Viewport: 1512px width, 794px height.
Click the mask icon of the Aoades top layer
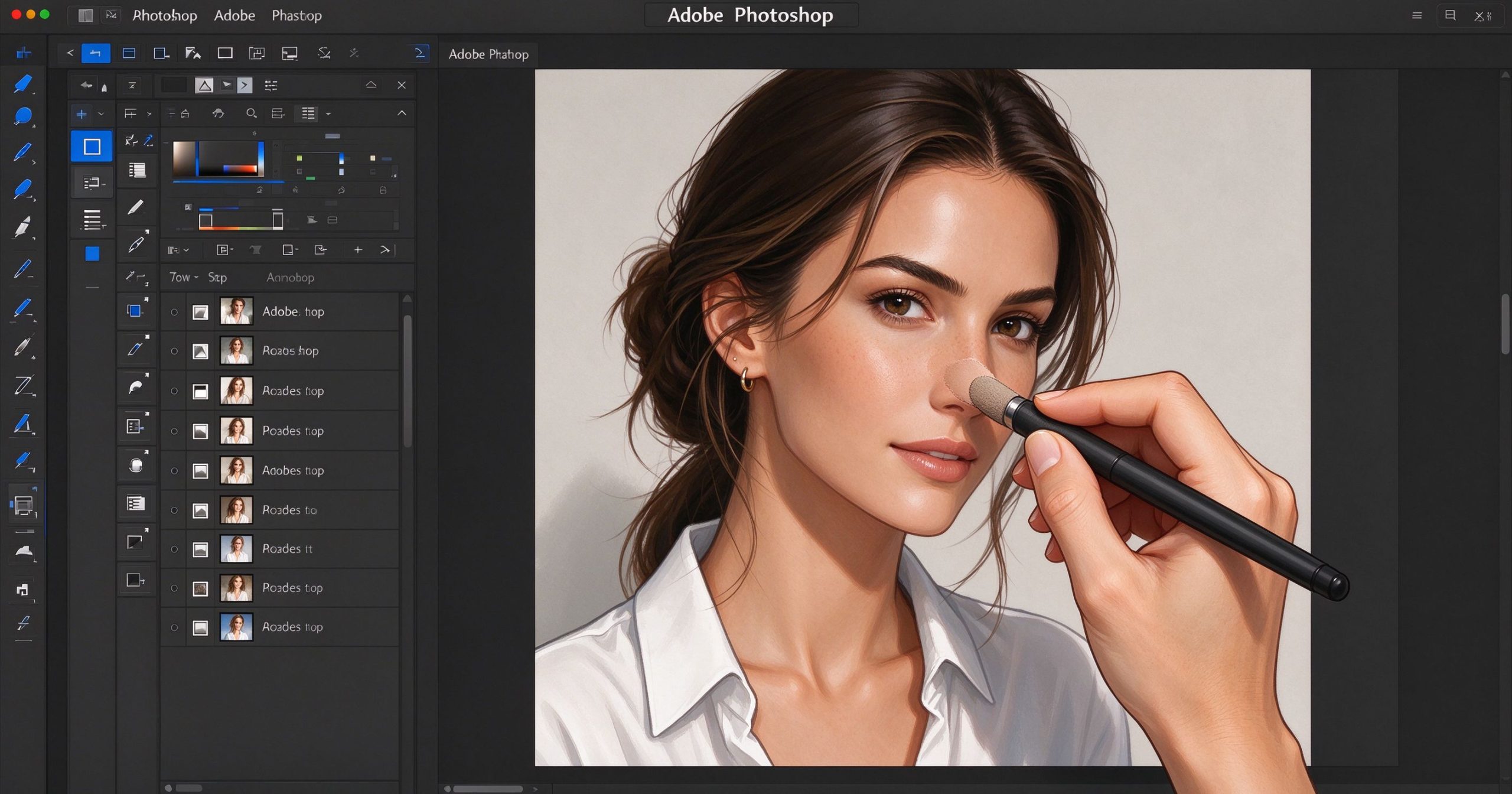click(201, 627)
